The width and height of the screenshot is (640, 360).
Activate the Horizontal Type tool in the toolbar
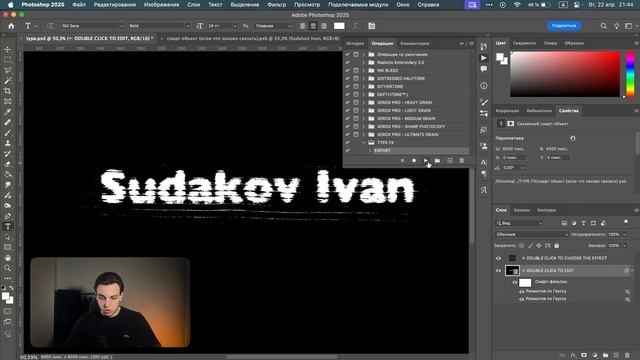pyautogui.click(x=8, y=227)
